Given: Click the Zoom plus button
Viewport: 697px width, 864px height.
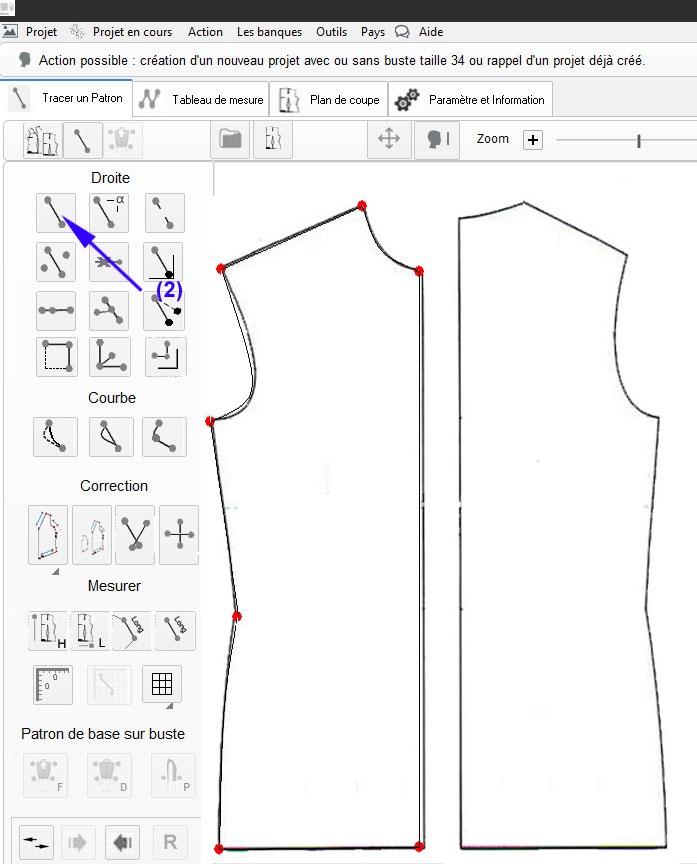Looking at the screenshot, I should click(533, 140).
